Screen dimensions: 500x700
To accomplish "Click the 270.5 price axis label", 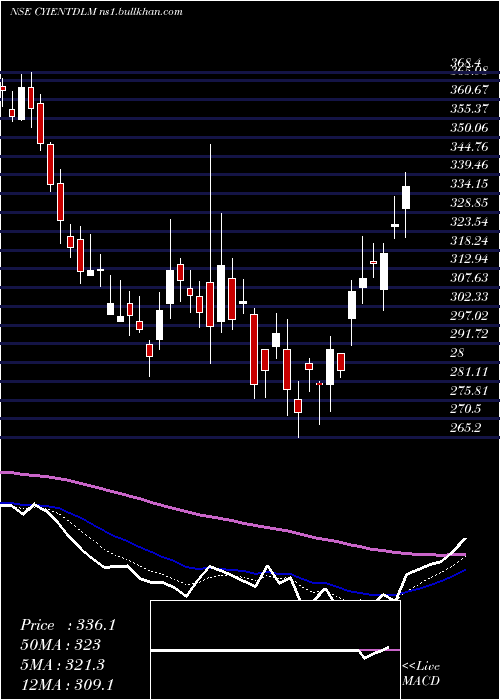I will tap(466, 410).
